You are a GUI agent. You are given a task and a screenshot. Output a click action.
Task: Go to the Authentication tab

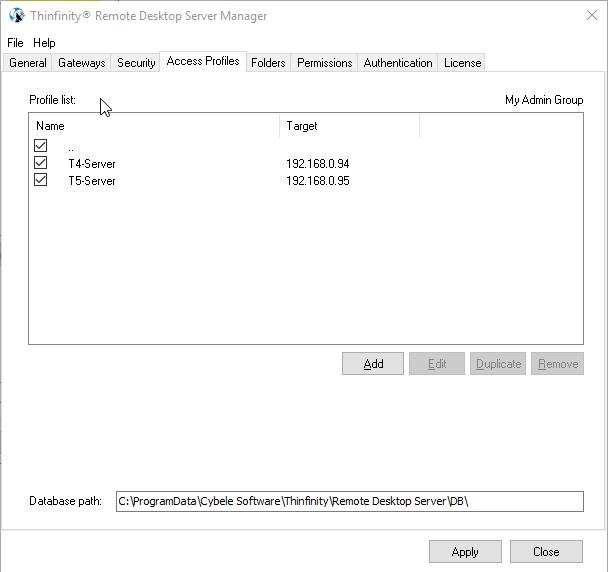coord(398,63)
